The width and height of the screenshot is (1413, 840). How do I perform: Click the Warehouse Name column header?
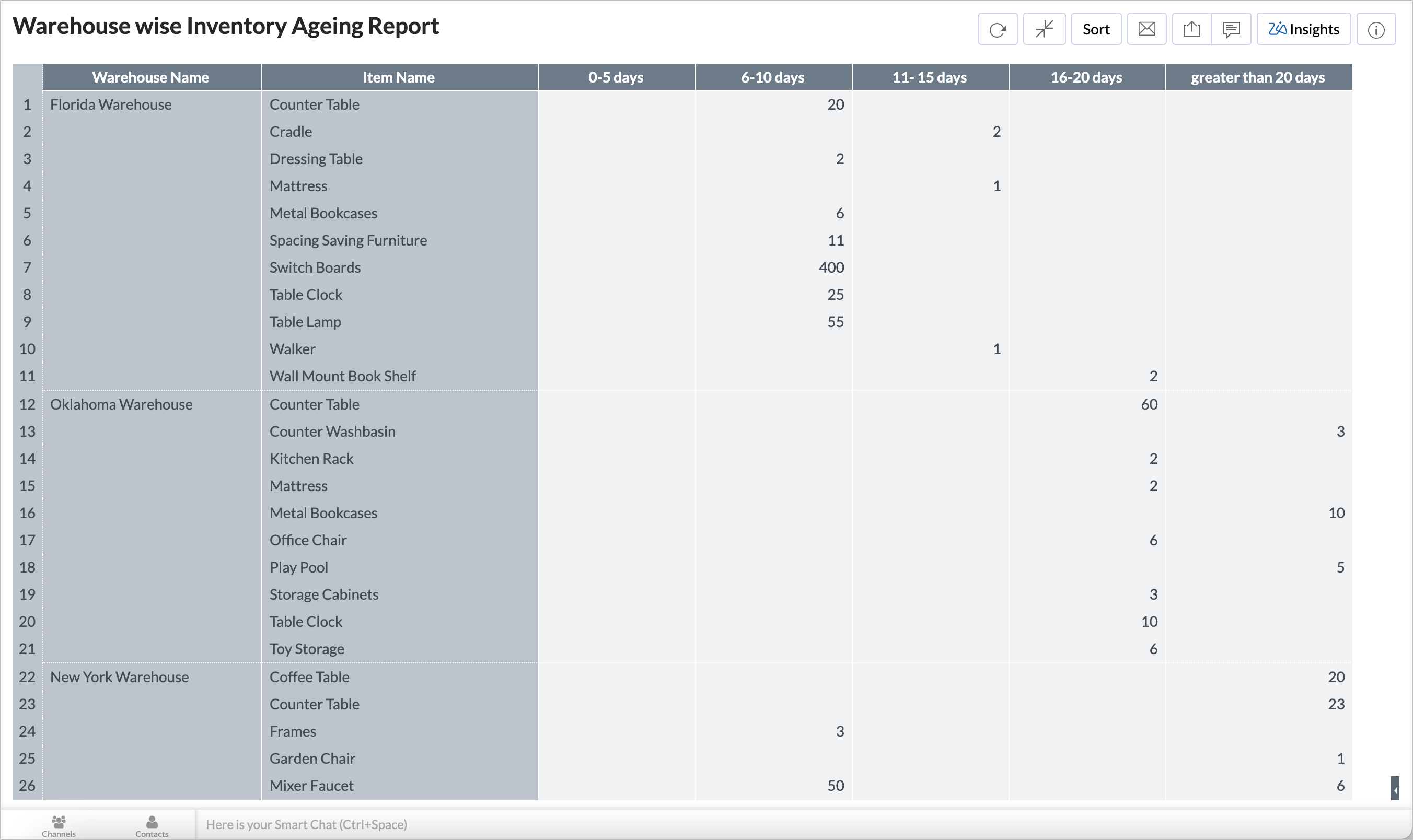[x=150, y=77]
